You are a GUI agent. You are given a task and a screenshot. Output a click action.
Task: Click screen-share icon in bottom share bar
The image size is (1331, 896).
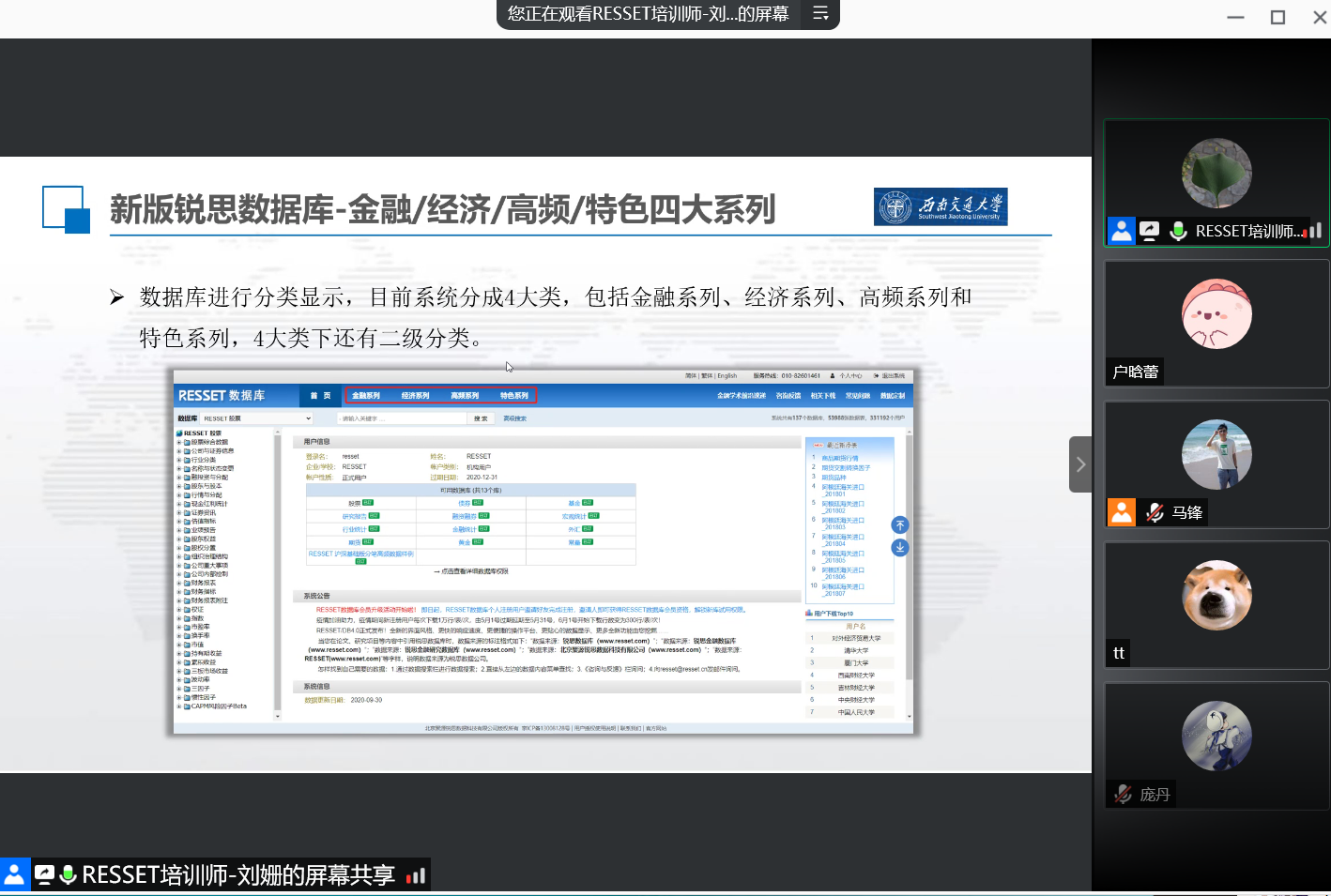click(x=44, y=874)
